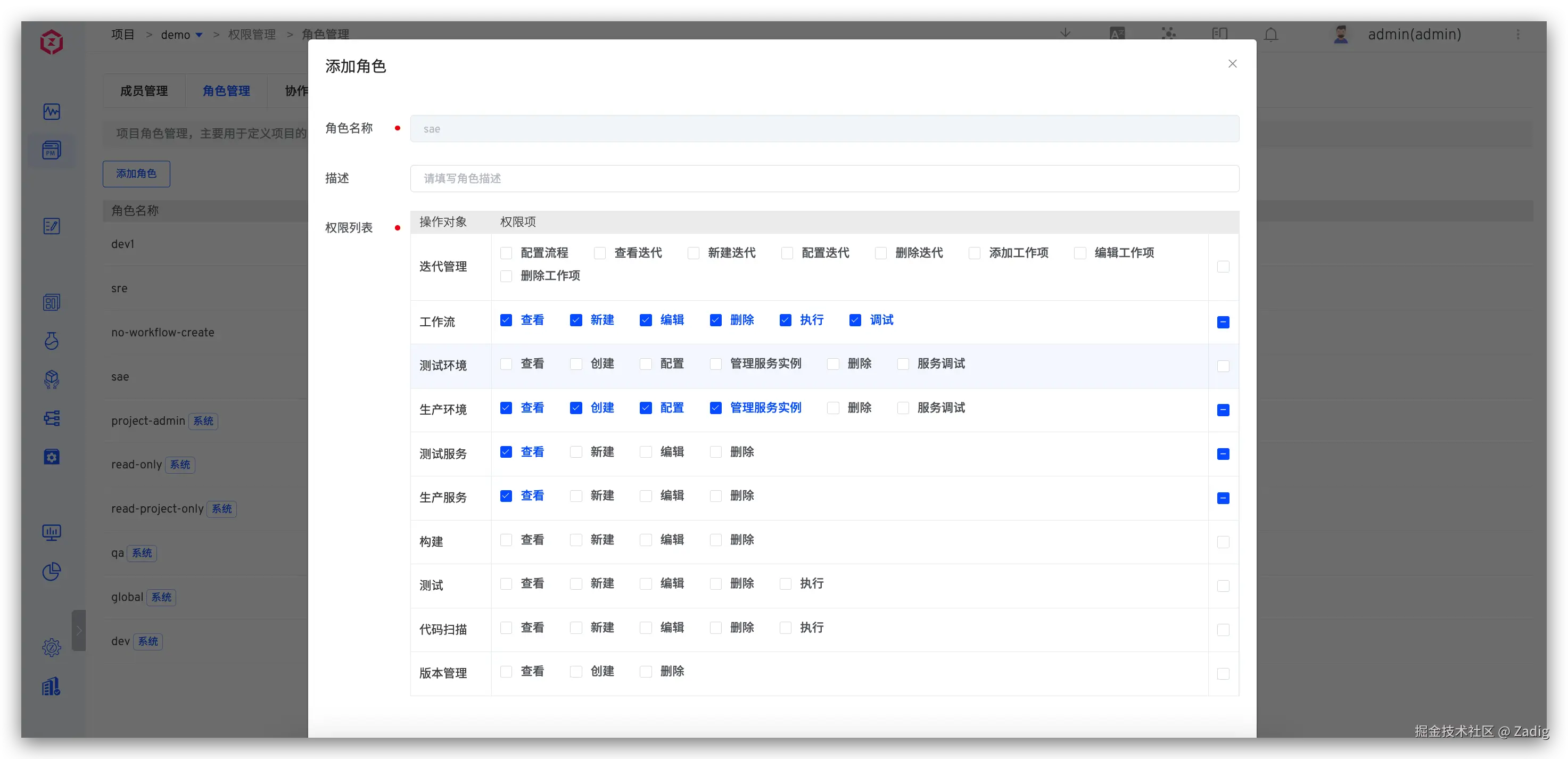Expand the collapsed sidebar chevron handle
The width and height of the screenshot is (1568, 759).
pyautogui.click(x=79, y=631)
